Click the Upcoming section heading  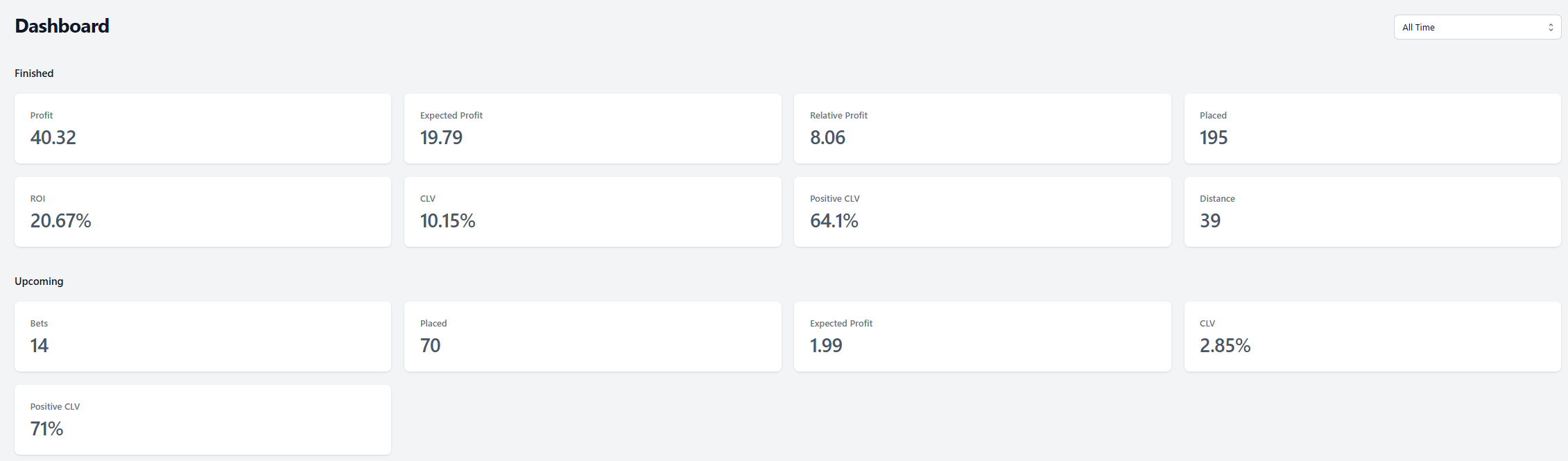coord(39,281)
